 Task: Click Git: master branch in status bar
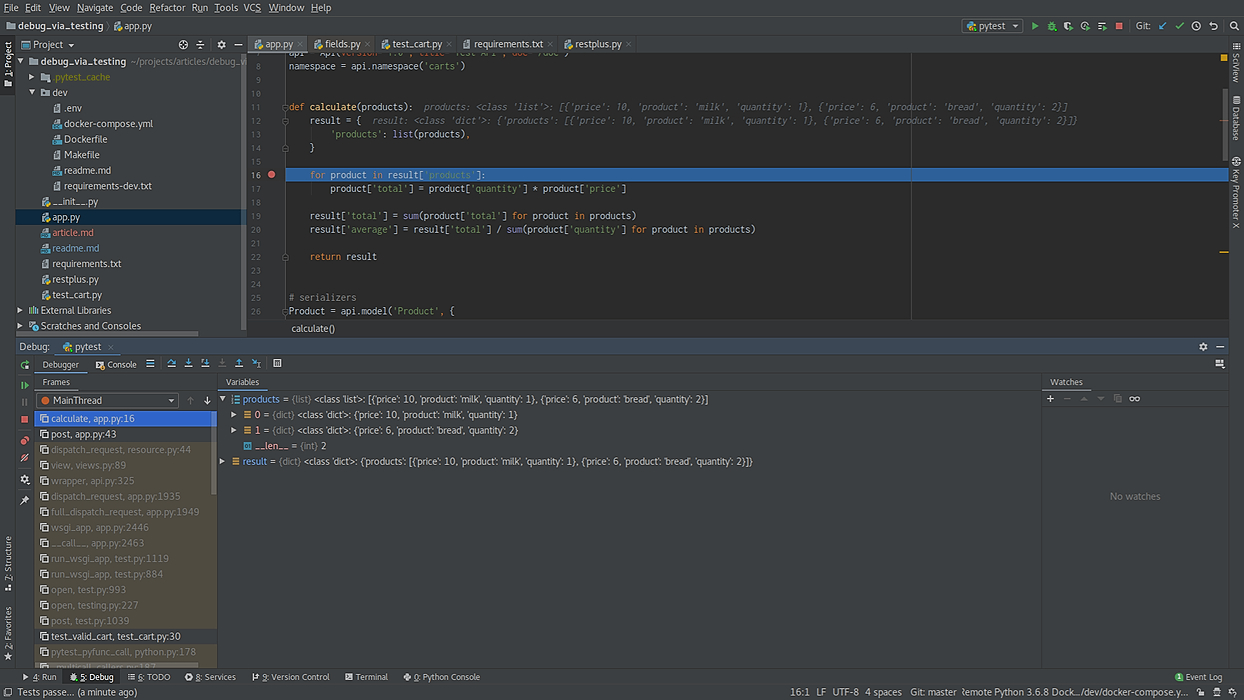pyautogui.click(x=933, y=692)
